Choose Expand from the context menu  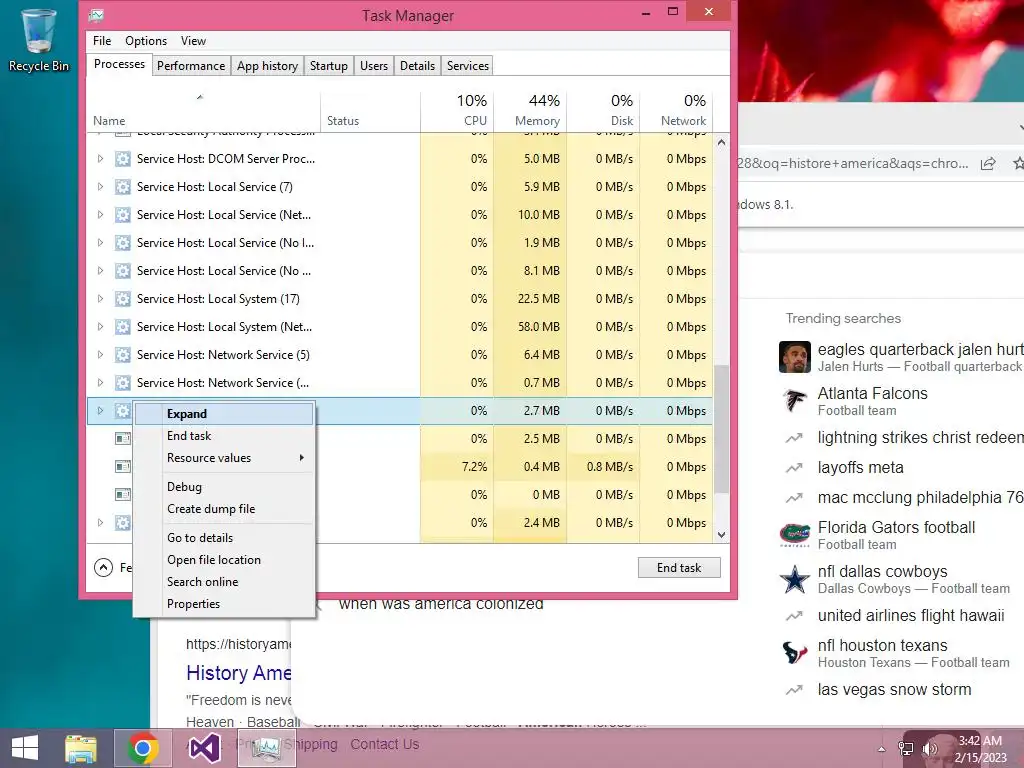point(224,414)
